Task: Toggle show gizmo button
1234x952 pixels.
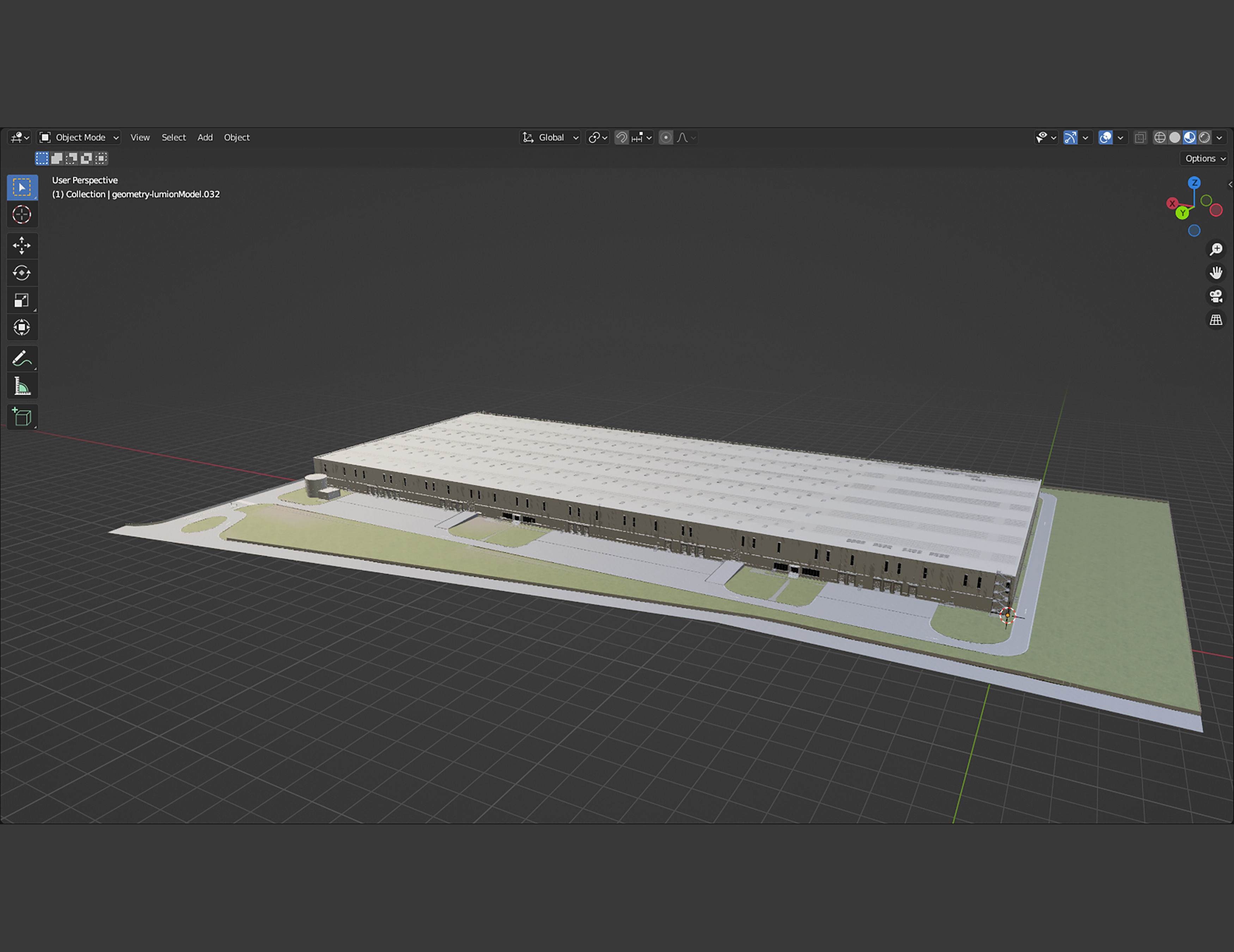Action: tap(1070, 137)
